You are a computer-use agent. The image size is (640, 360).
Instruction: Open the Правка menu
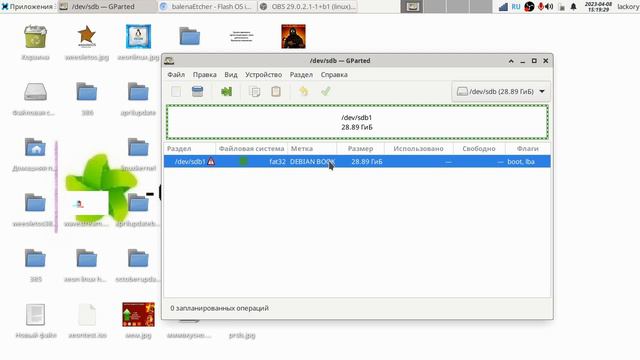(204, 75)
